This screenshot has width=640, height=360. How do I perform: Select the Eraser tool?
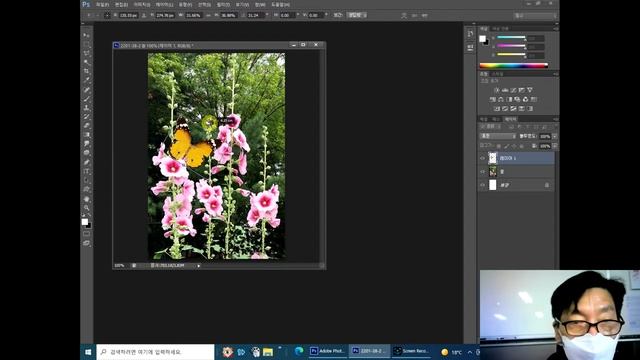click(x=87, y=126)
